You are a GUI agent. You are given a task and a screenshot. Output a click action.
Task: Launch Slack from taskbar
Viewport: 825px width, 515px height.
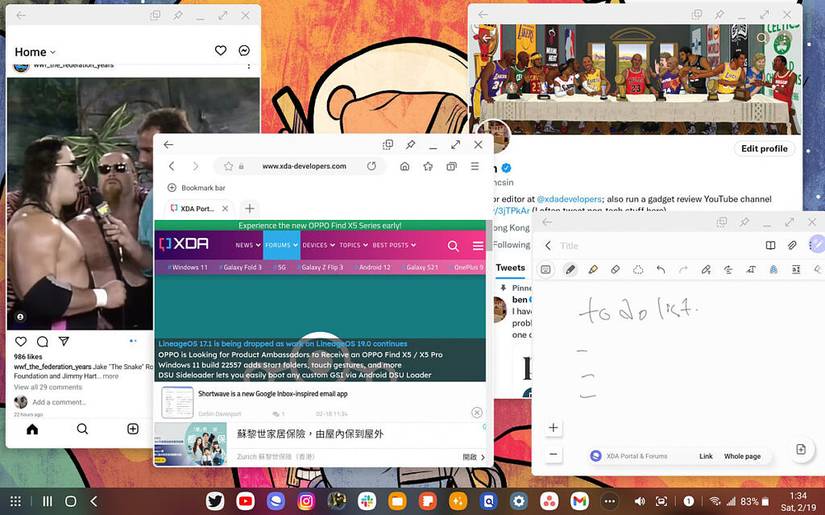(367, 501)
